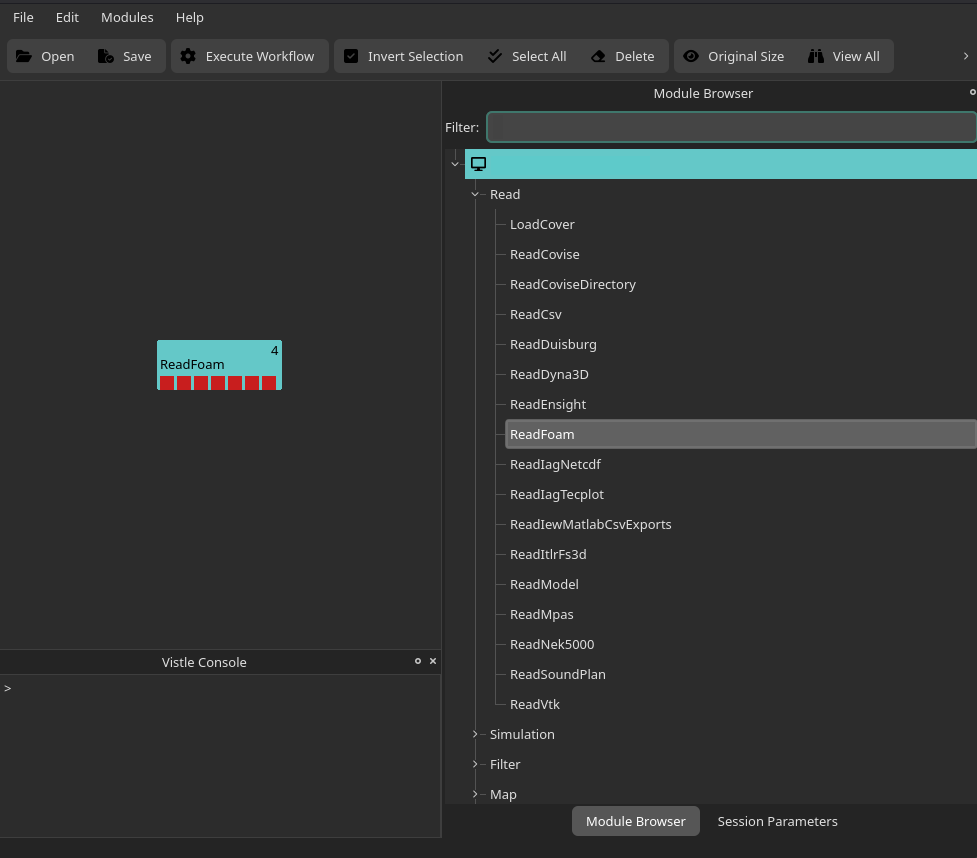Select ReadDyna3D module
The image size is (977, 858).
click(x=549, y=374)
